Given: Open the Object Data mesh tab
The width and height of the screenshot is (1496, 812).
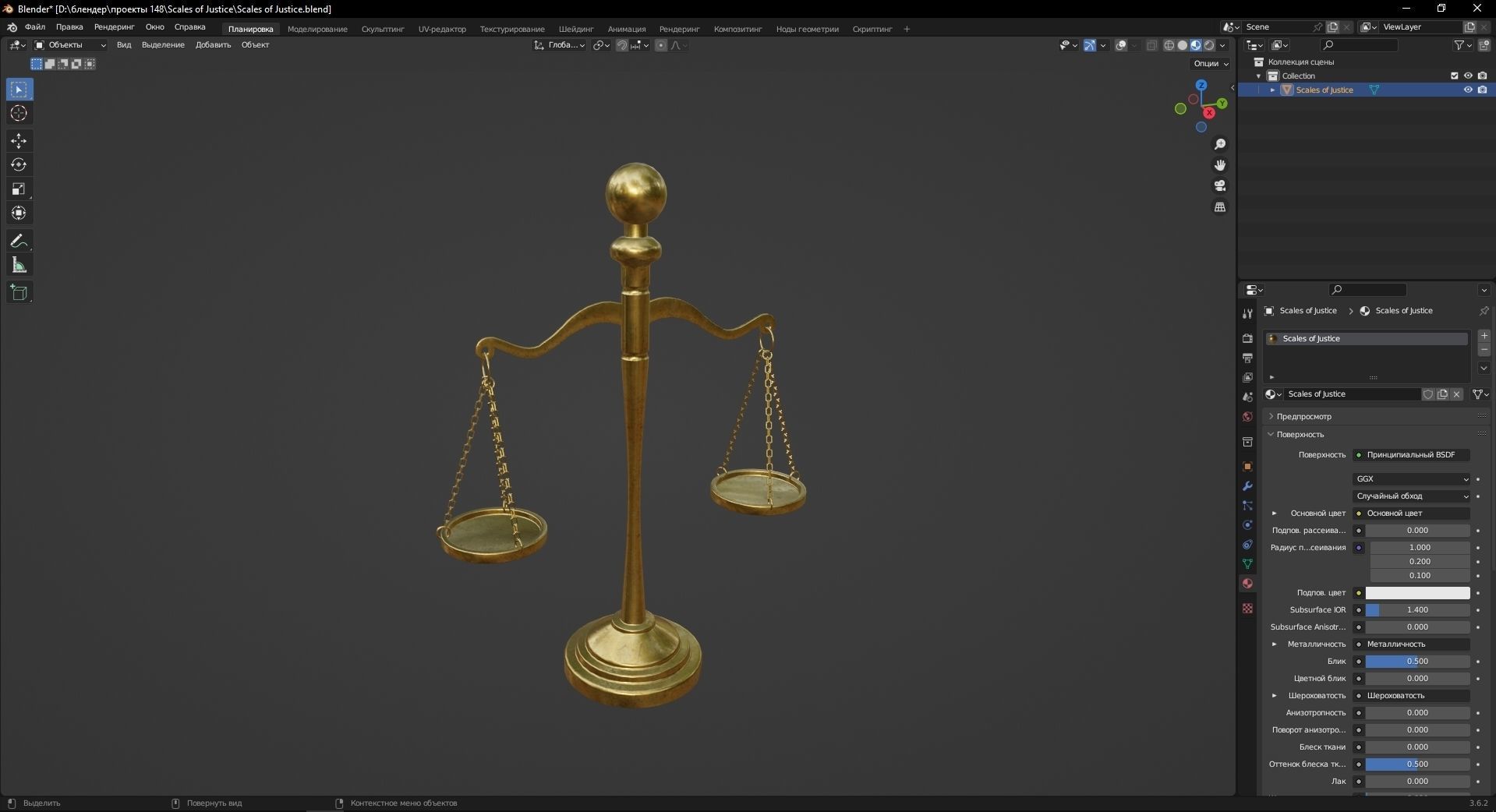Looking at the screenshot, I should [x=1247, y=564].
